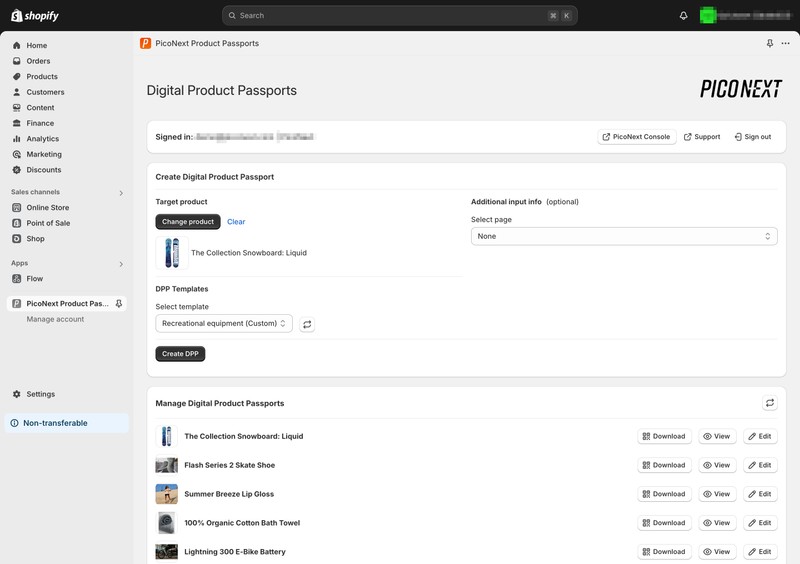Open Analytics from the sidebar
Image resolution: width=800 pixels, height=564 pixels.
tap(42, 139)
